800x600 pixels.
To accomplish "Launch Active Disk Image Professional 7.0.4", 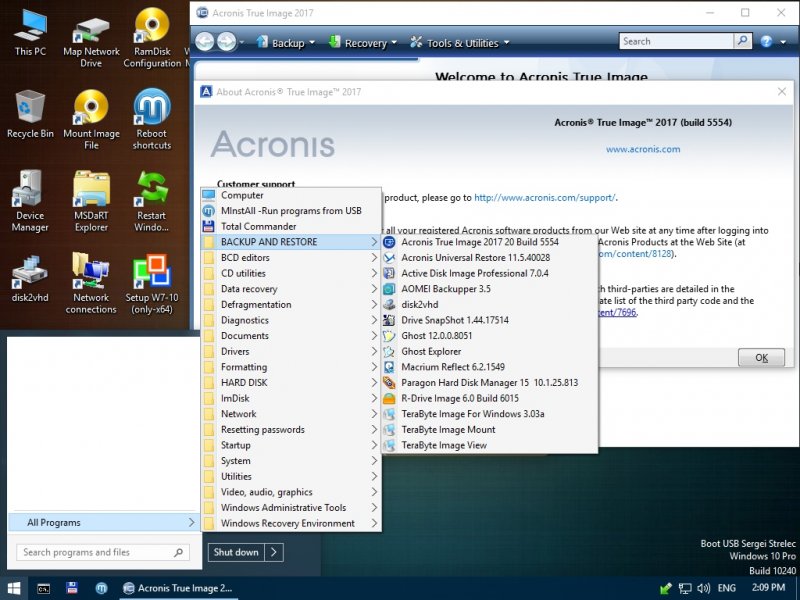I will tap(489, 273).
